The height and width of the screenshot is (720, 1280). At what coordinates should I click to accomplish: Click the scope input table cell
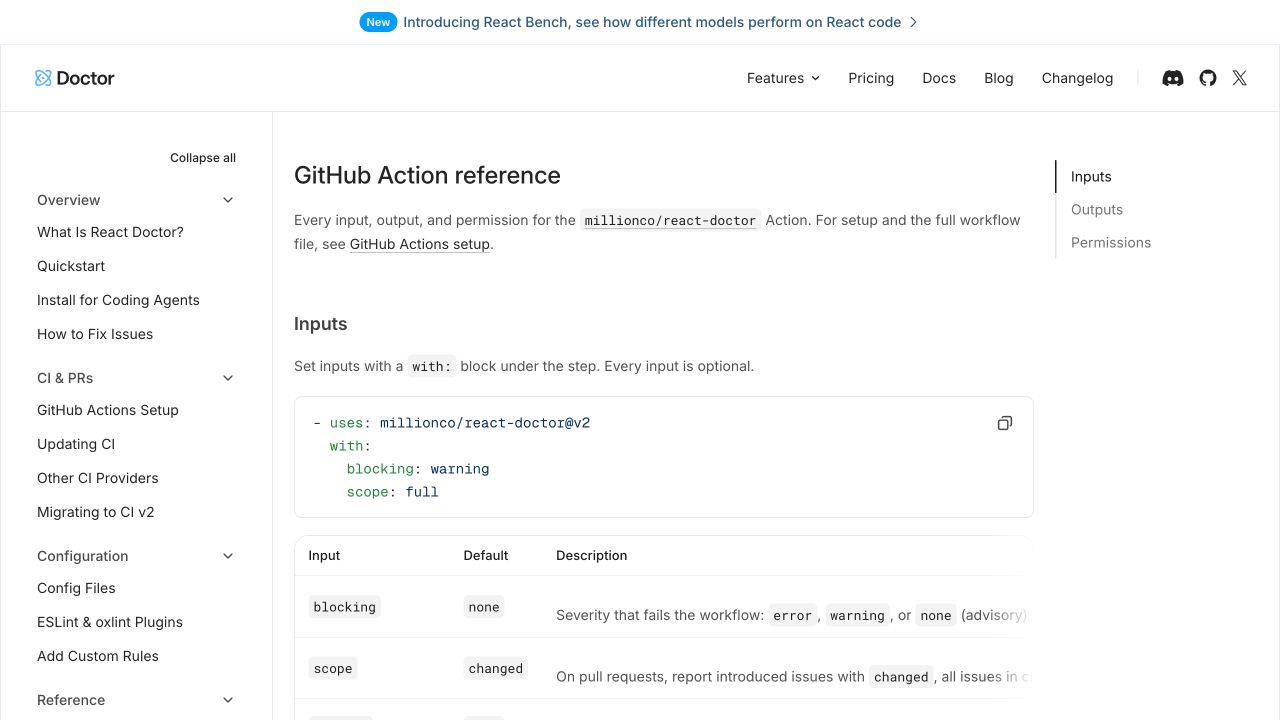click(x=333, y=669)
